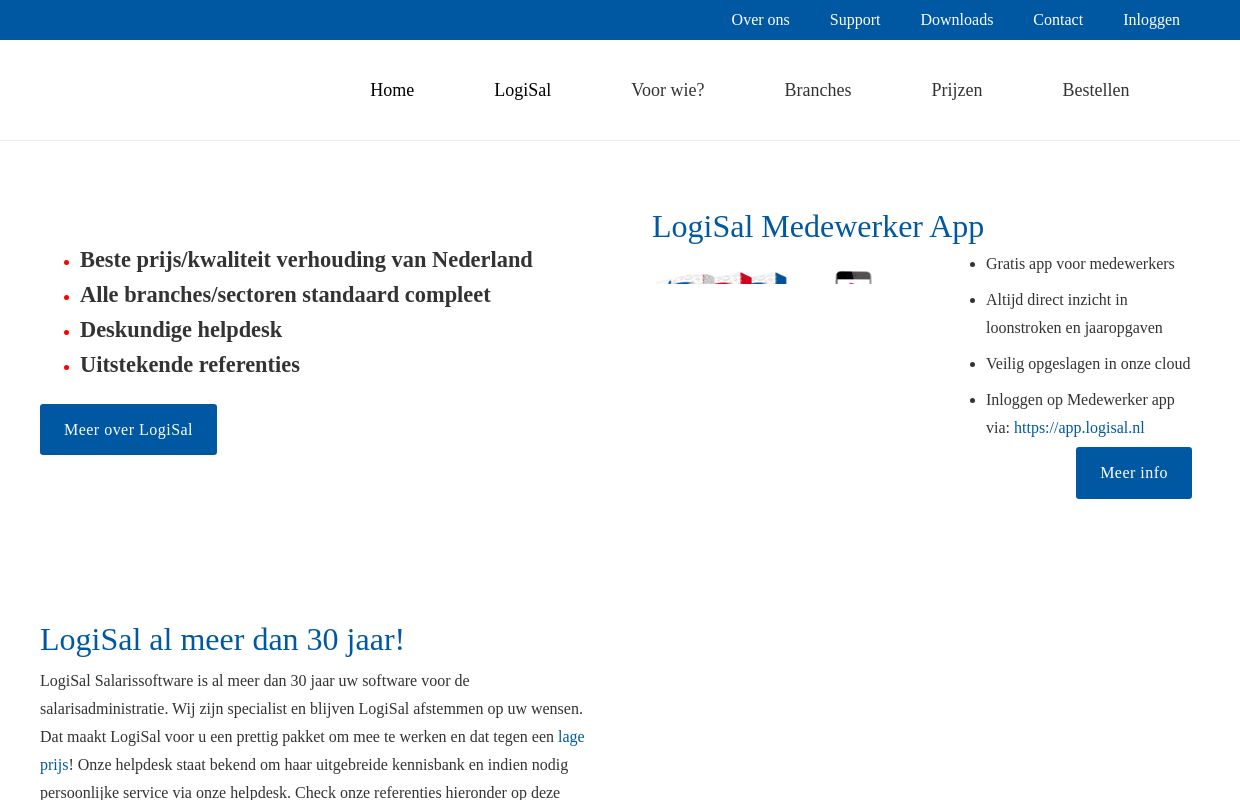Go to the Home page
The width and height of the screenshot is (1240, 800).
pos(392,90)
